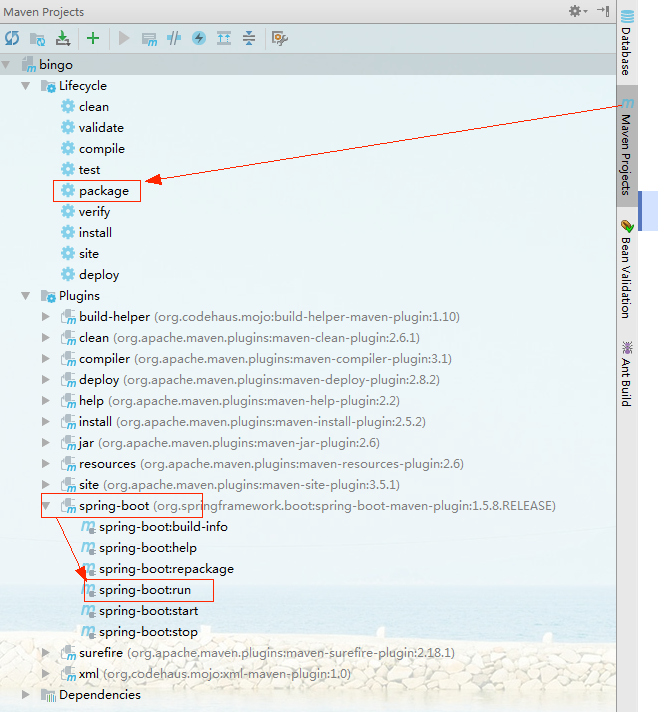658x712 pixels.
Task: Click Show Dependencies toolbar icon
Action: pyautogui.click(x=224, y=38)
